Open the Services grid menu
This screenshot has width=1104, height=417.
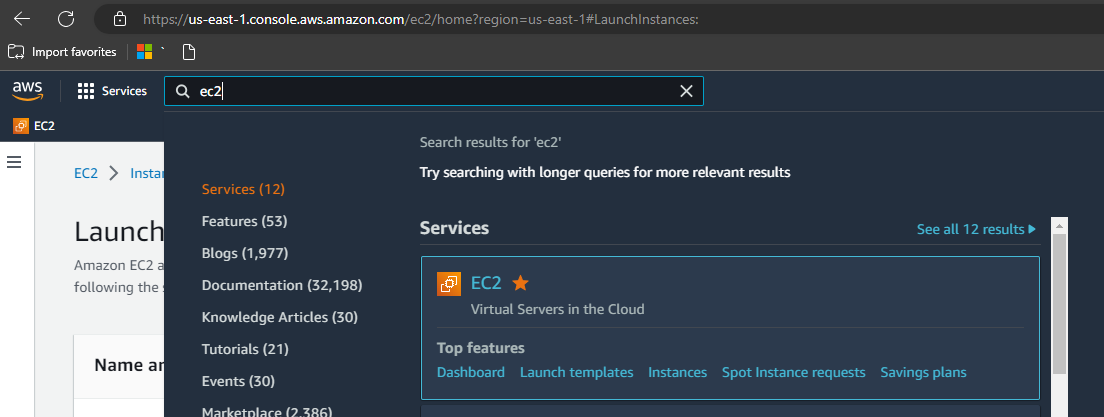(112, 91)
